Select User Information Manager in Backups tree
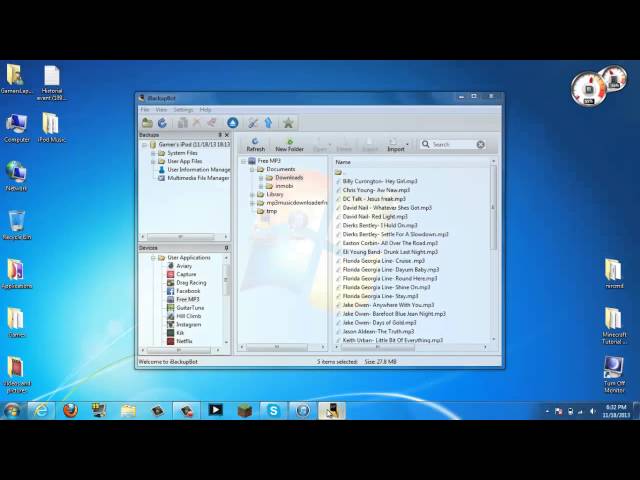This screenshot has width=640, height=480. click(194, 169)
